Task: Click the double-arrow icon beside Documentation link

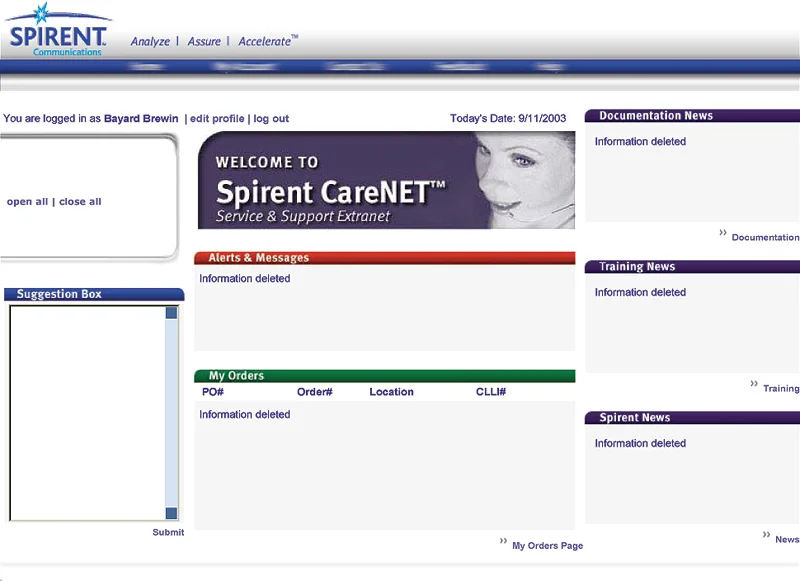Action: [x=723, y=233]
